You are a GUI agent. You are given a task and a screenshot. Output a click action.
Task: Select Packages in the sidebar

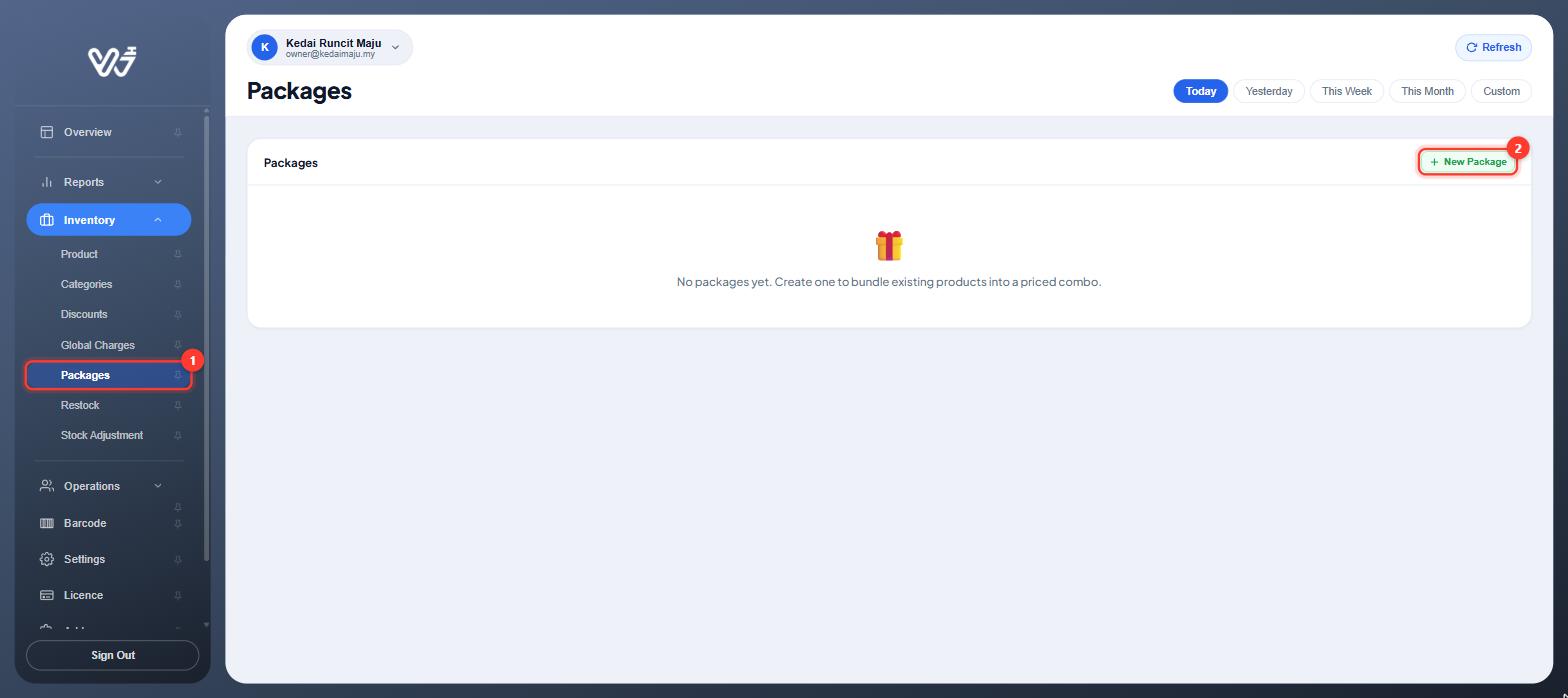[x=109, y=375]
